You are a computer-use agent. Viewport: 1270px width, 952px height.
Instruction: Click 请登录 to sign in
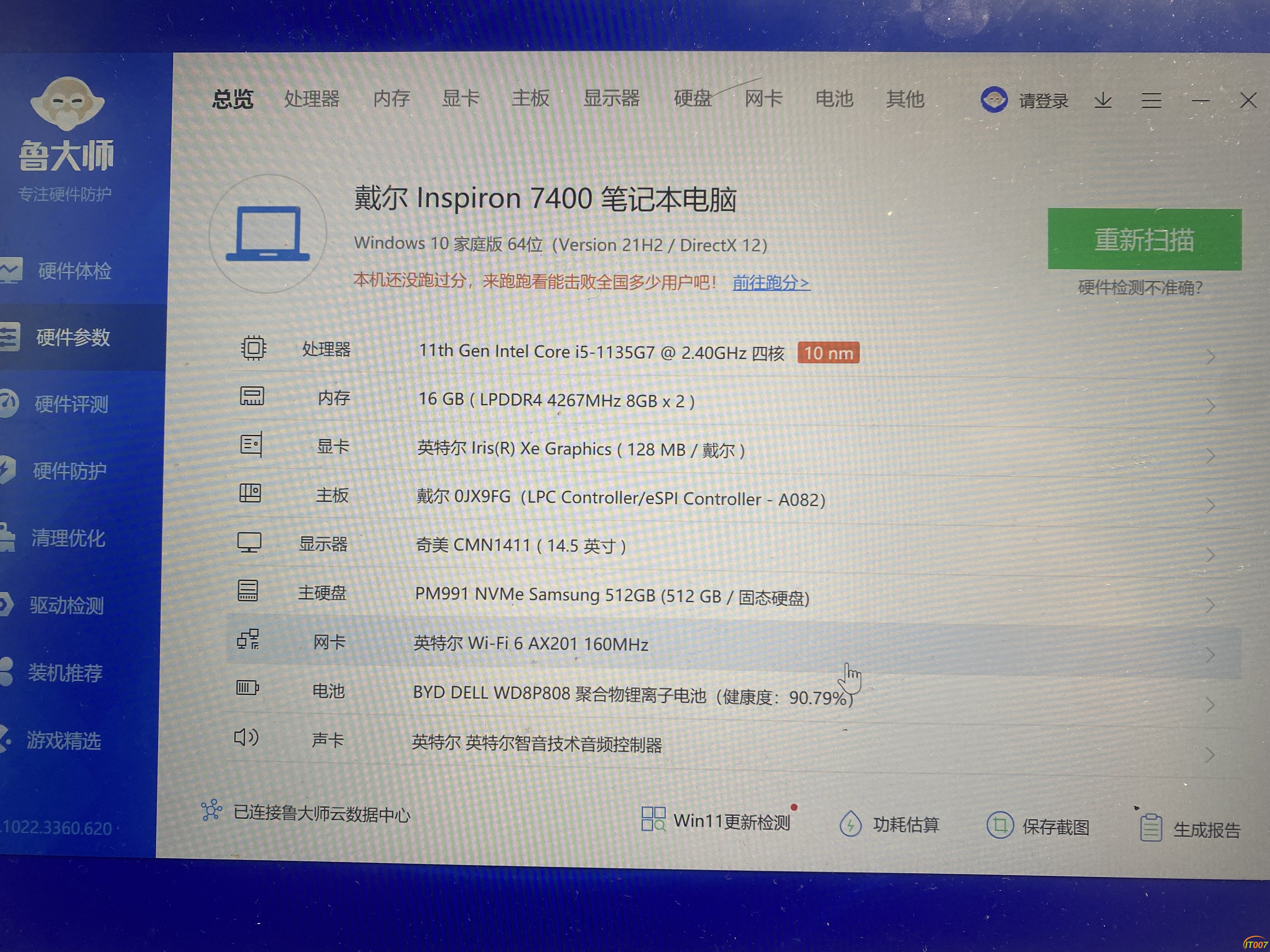tap(1043, 101)
